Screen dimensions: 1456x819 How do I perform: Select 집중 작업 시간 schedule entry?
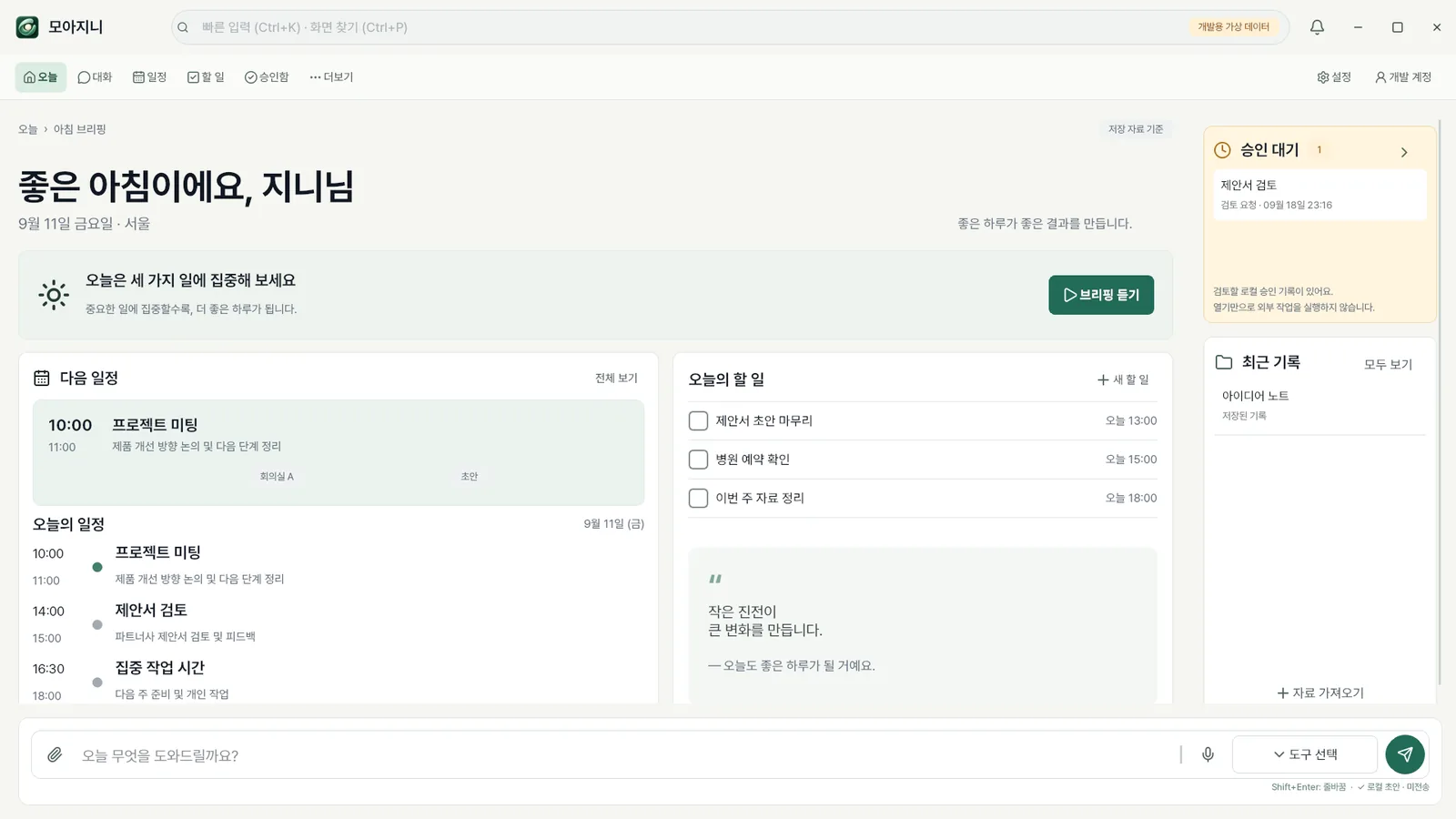pyautogui.click(x=339, y=681)
